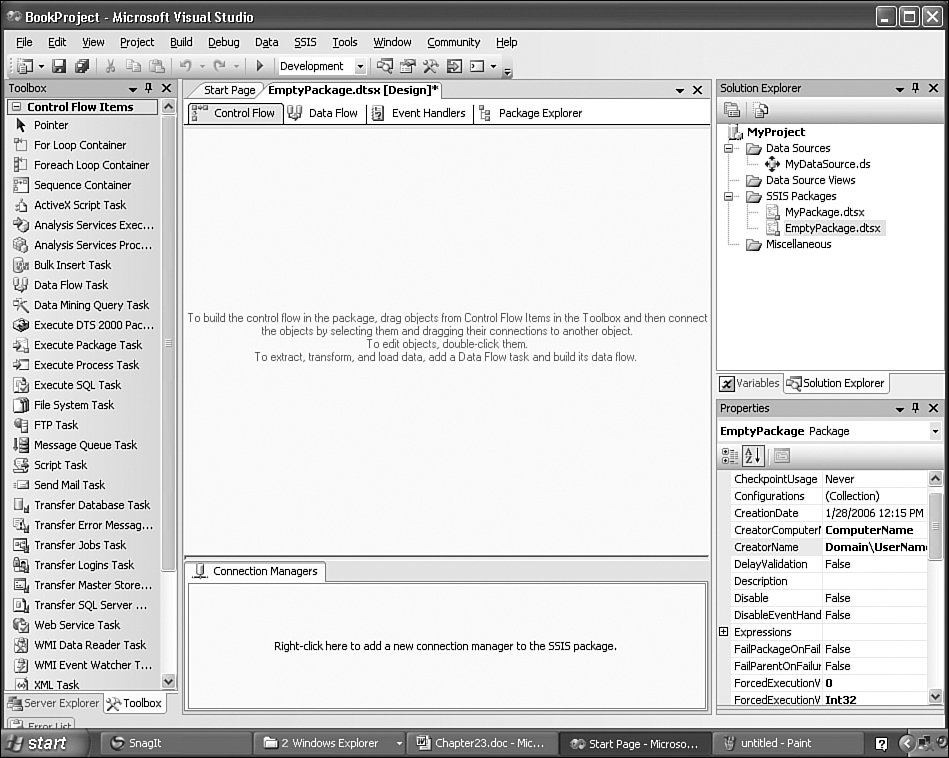Close the EmptyPackage.dtsx document tab

(697, 90)
